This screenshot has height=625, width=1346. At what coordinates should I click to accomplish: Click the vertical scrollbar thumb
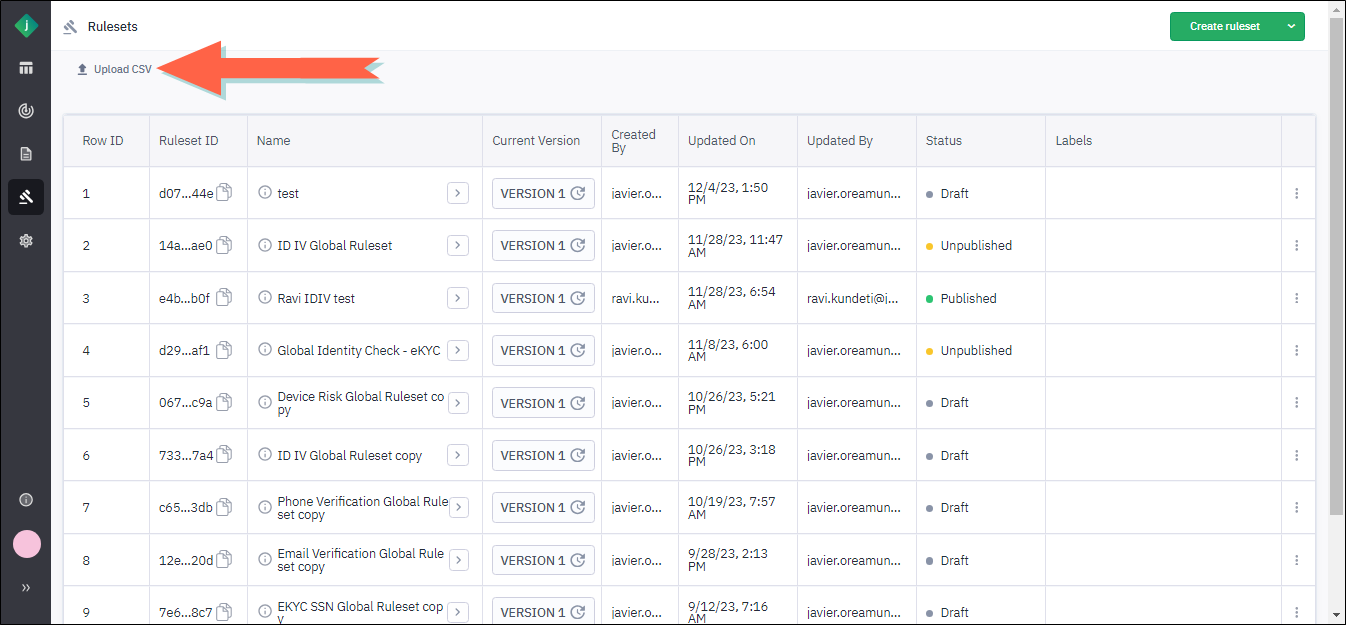coord(1337,266)
